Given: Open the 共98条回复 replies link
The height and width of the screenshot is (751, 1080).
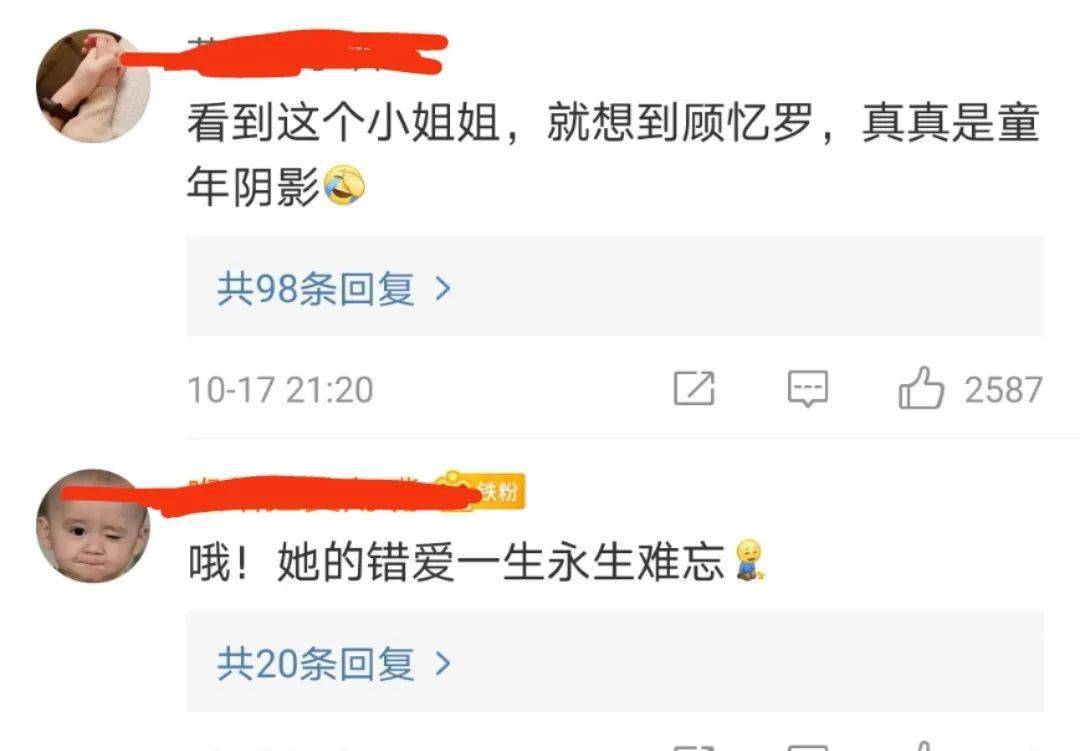Looking at the screenshot, I should (x=315, y=289).
